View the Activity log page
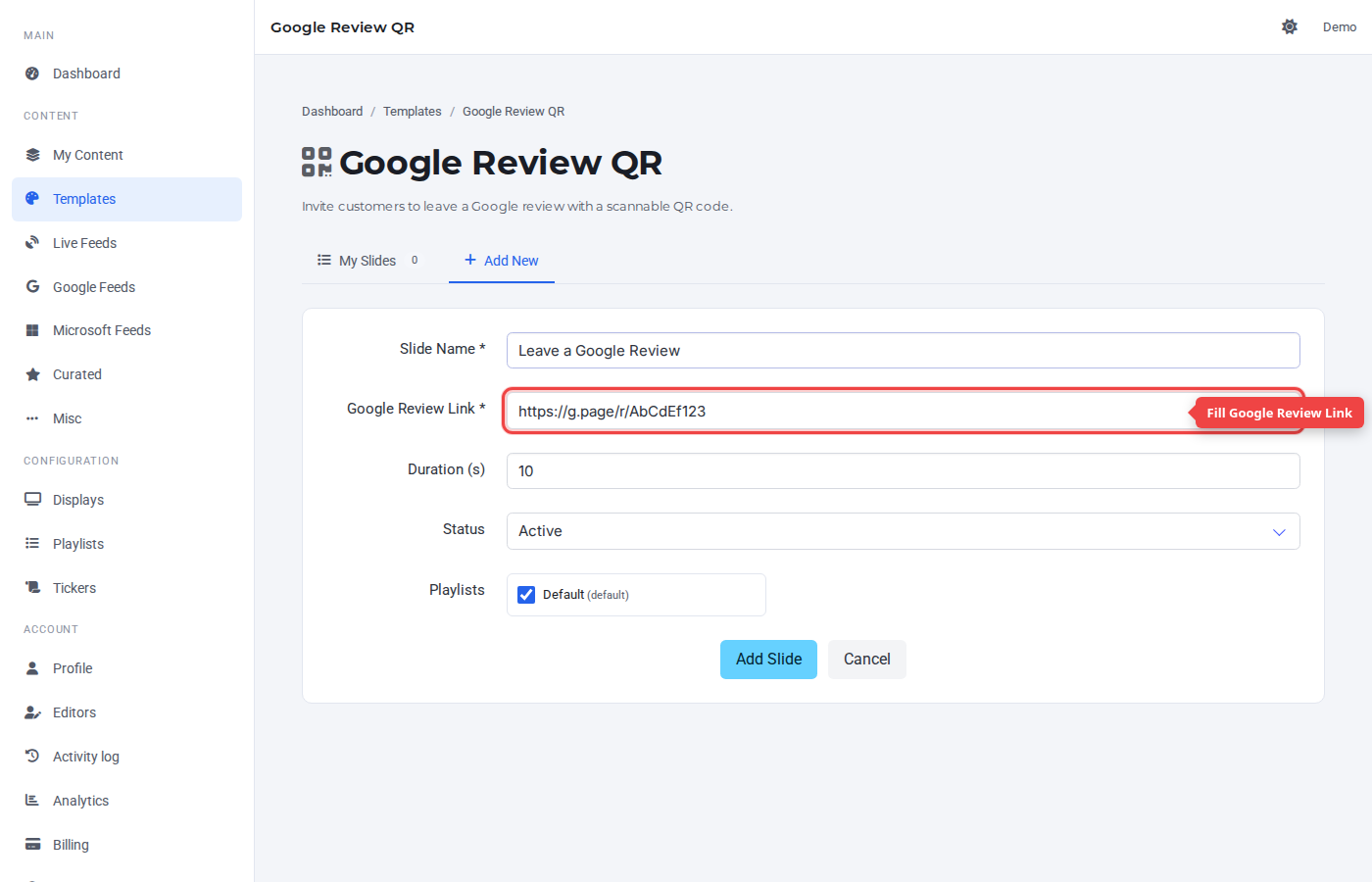 [x=126, y=757]
